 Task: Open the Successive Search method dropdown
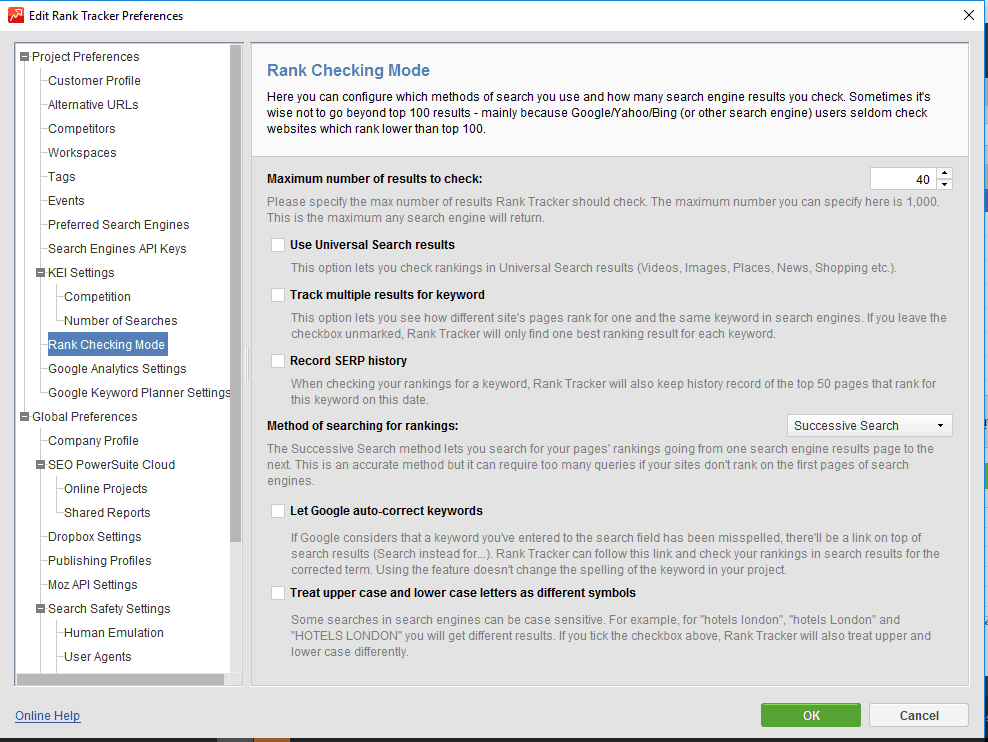click(869, 426)
